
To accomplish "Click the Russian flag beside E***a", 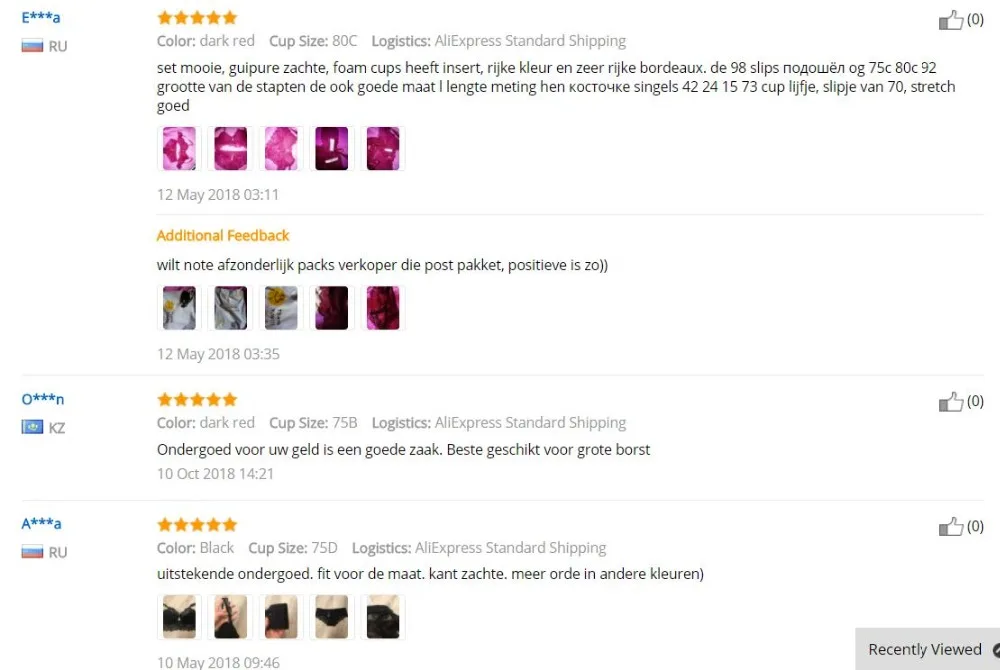I will click(33, 46).
